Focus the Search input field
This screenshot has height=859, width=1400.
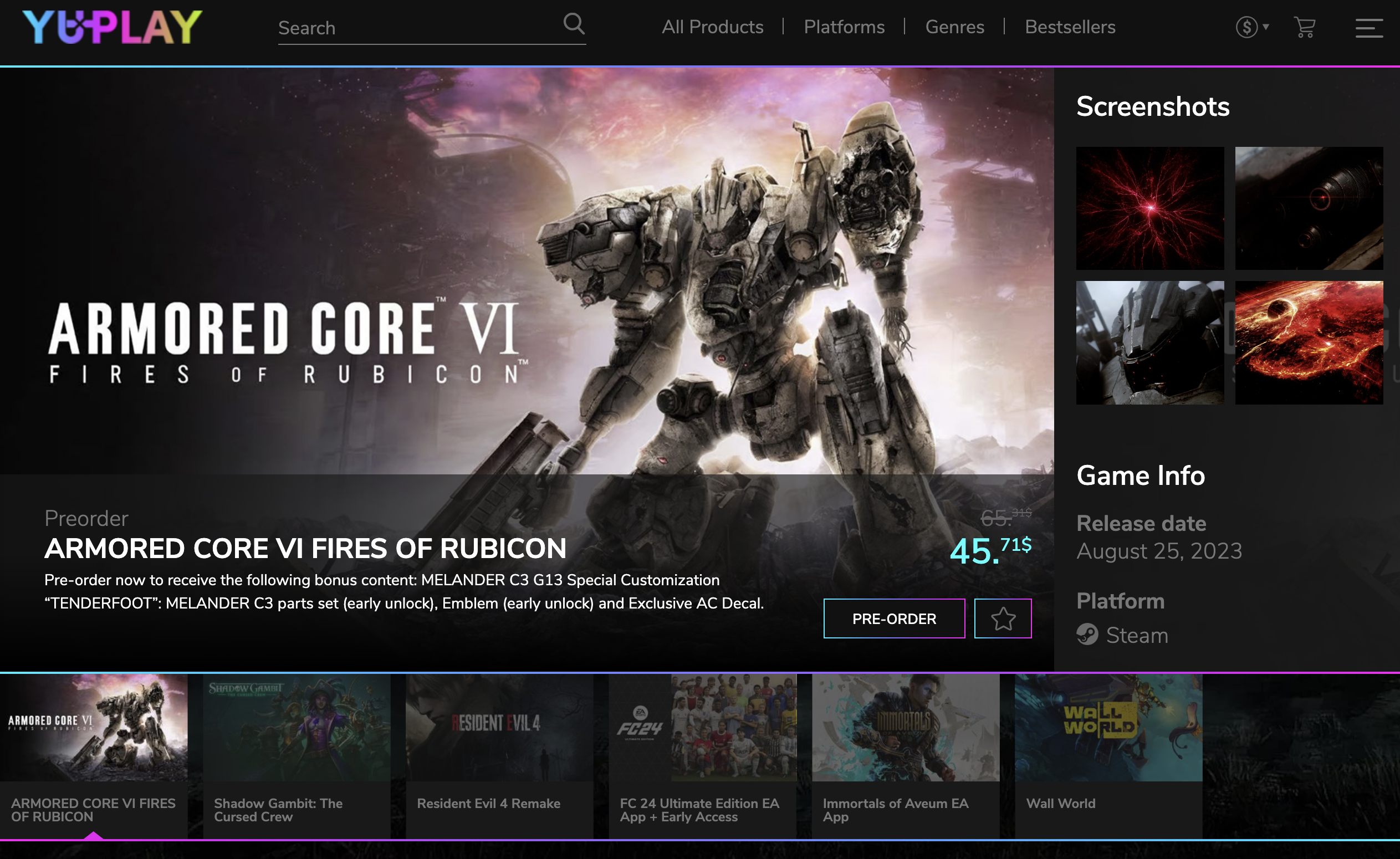coord(420,28)
